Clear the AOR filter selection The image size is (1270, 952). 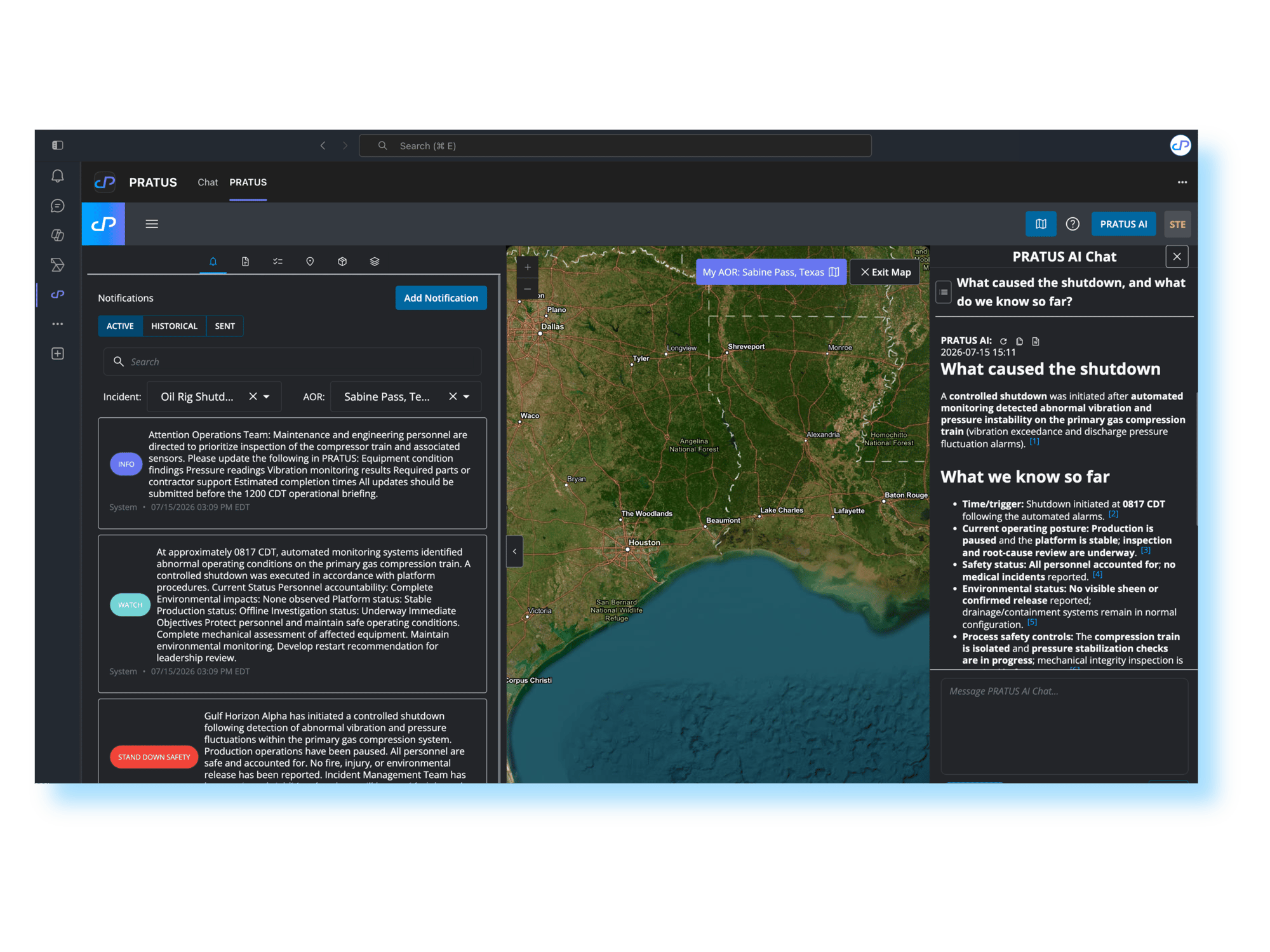tap(453, 396)
